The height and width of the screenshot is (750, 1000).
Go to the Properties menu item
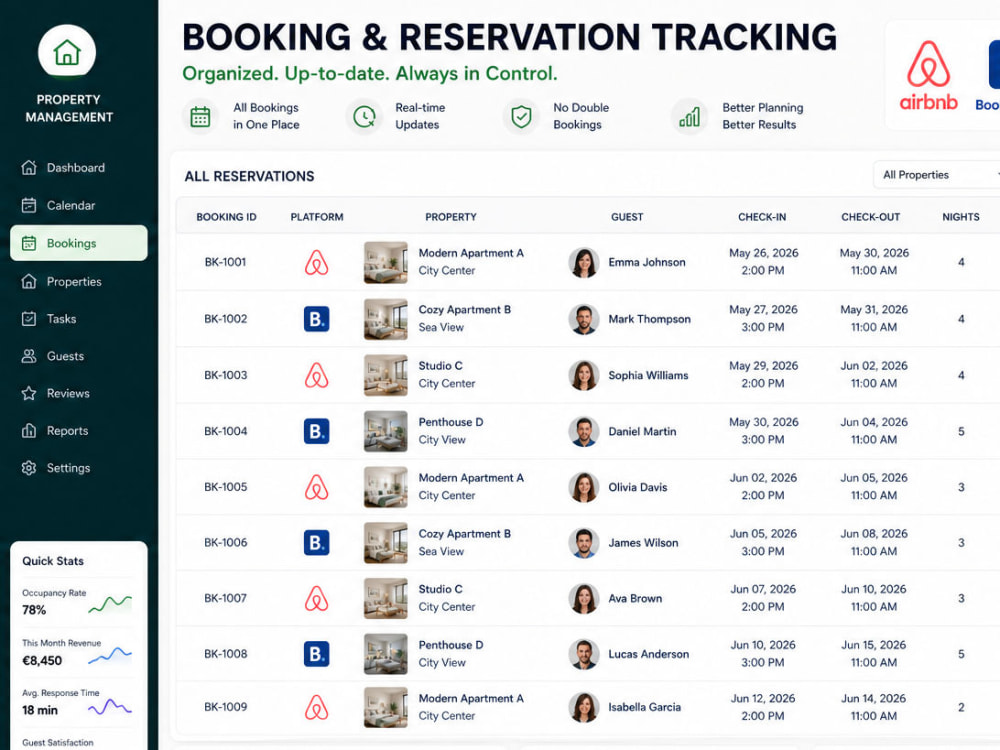click(x=78, y=281)
